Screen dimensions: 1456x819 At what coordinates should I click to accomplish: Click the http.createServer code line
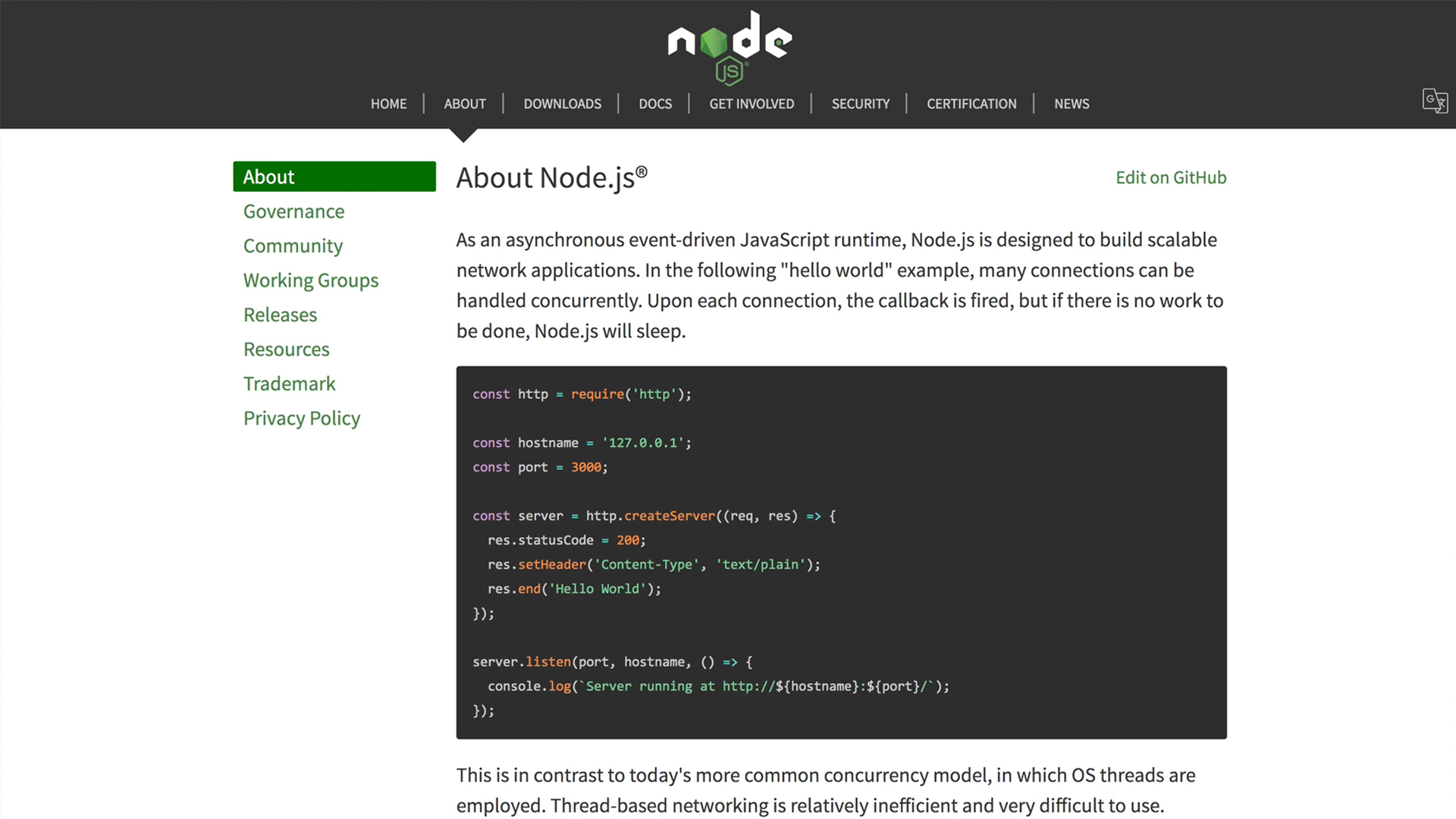click(x=654, y=516)
